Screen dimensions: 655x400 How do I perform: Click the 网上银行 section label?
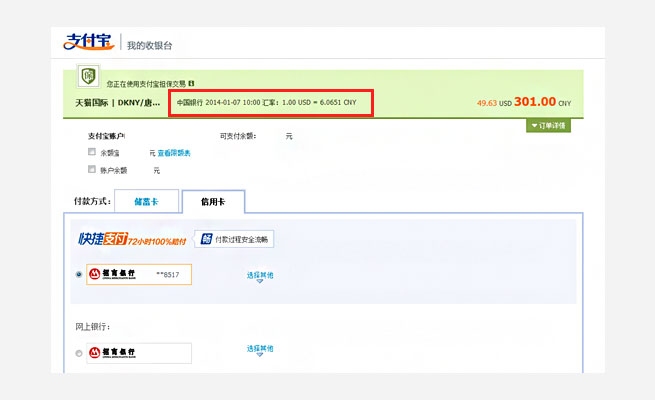point(93,327)
